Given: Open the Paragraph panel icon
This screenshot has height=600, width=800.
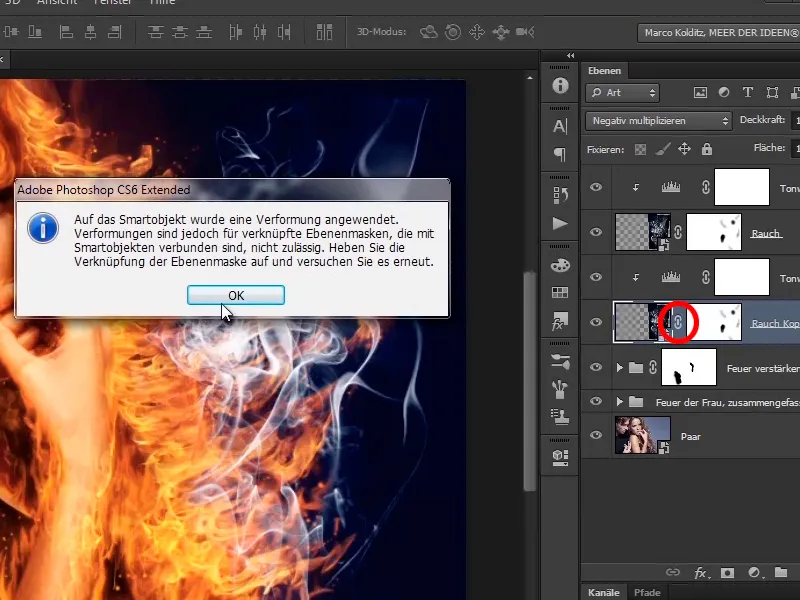Looking at the screenshot, I should coord(560,154).
